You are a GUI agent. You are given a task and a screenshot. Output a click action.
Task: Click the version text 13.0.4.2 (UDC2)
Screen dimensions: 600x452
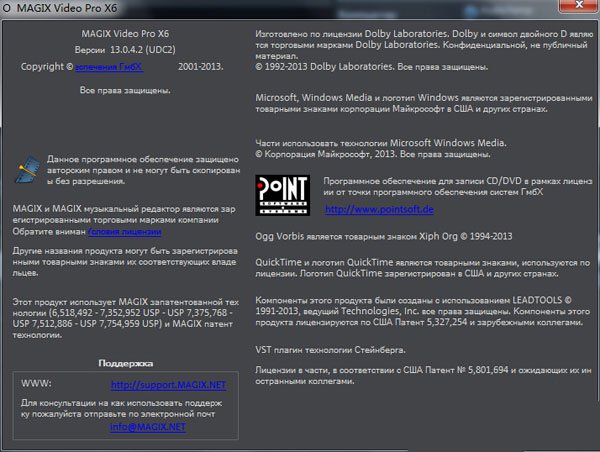tap(143, 50)
